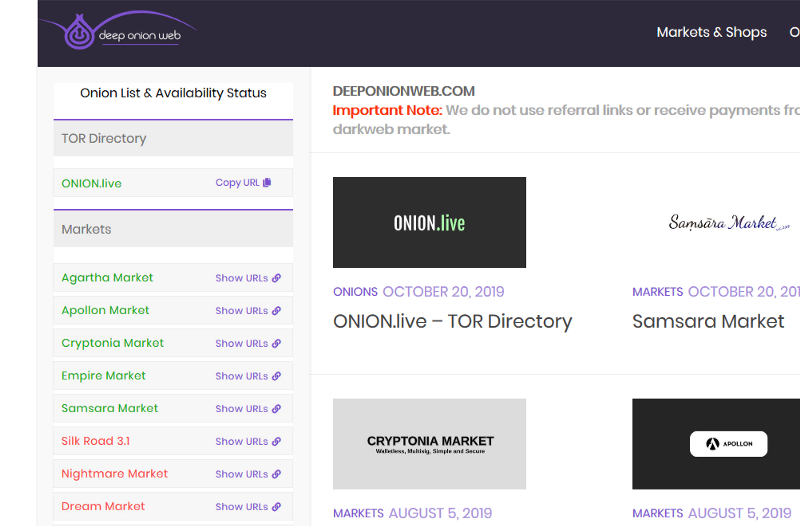Click link icon next to Nightmare Market
Viewport: 800px width, 526px height.
276,474
